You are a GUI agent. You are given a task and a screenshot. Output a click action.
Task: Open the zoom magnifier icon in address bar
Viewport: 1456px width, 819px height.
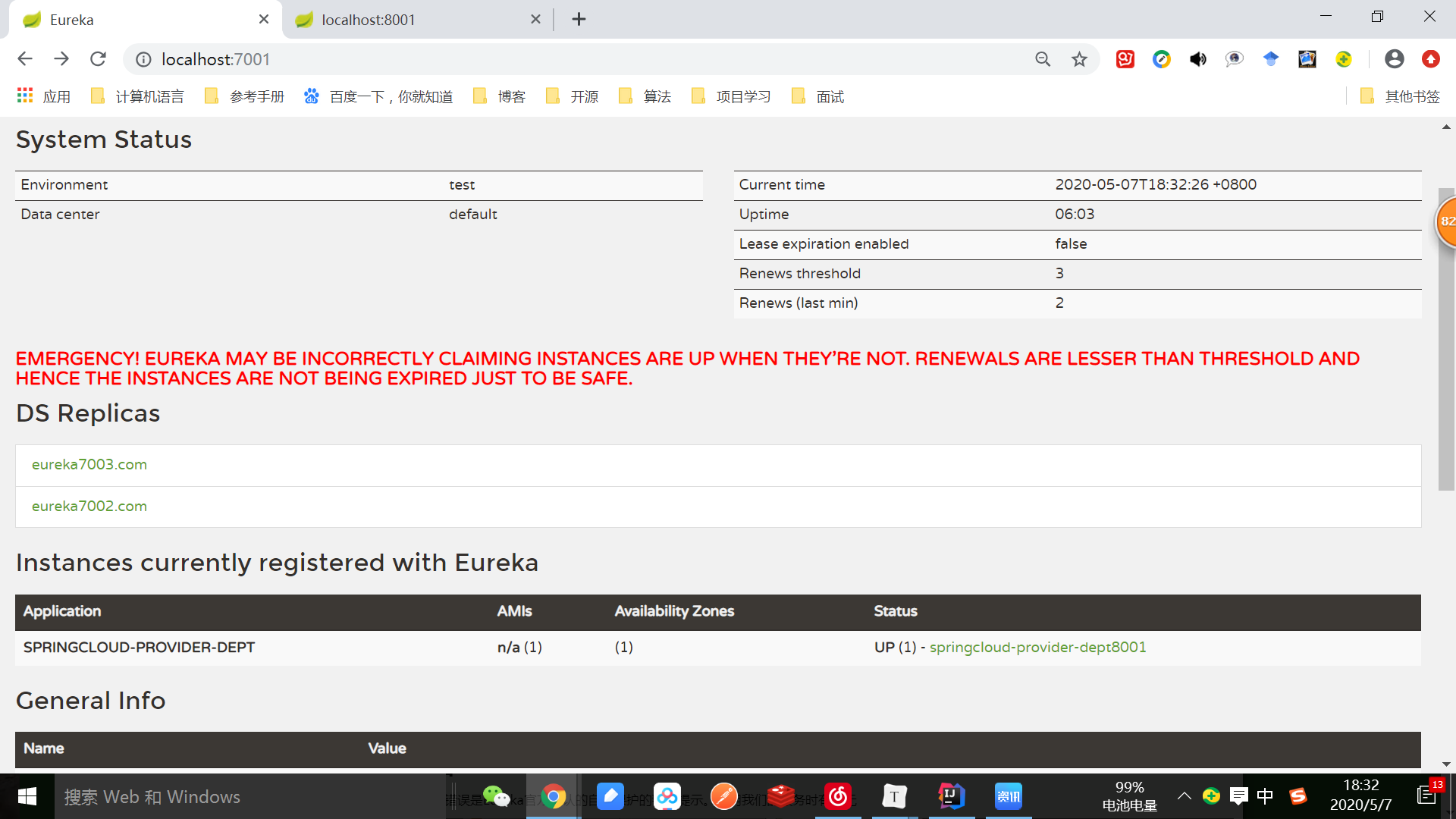[x=1043, y=59]
